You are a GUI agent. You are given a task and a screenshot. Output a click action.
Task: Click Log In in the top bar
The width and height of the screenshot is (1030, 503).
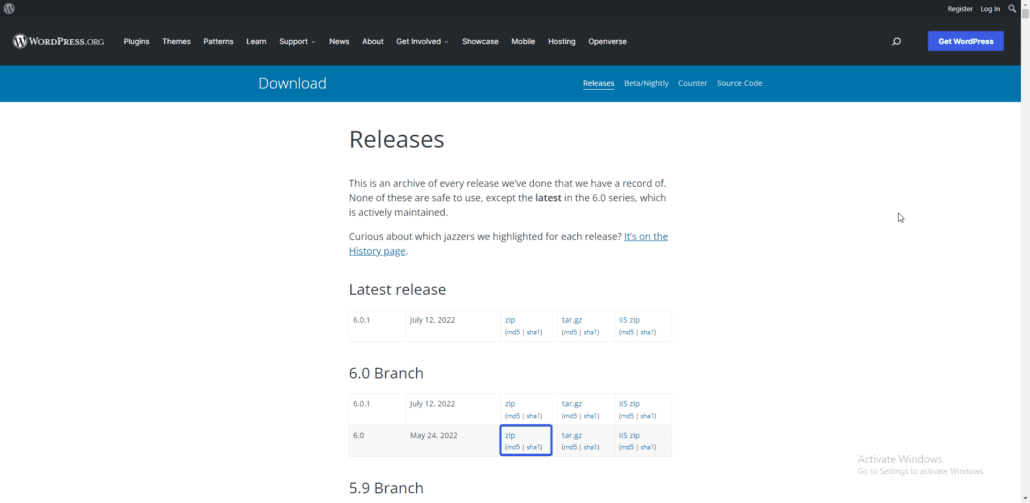tap(990, 9)
